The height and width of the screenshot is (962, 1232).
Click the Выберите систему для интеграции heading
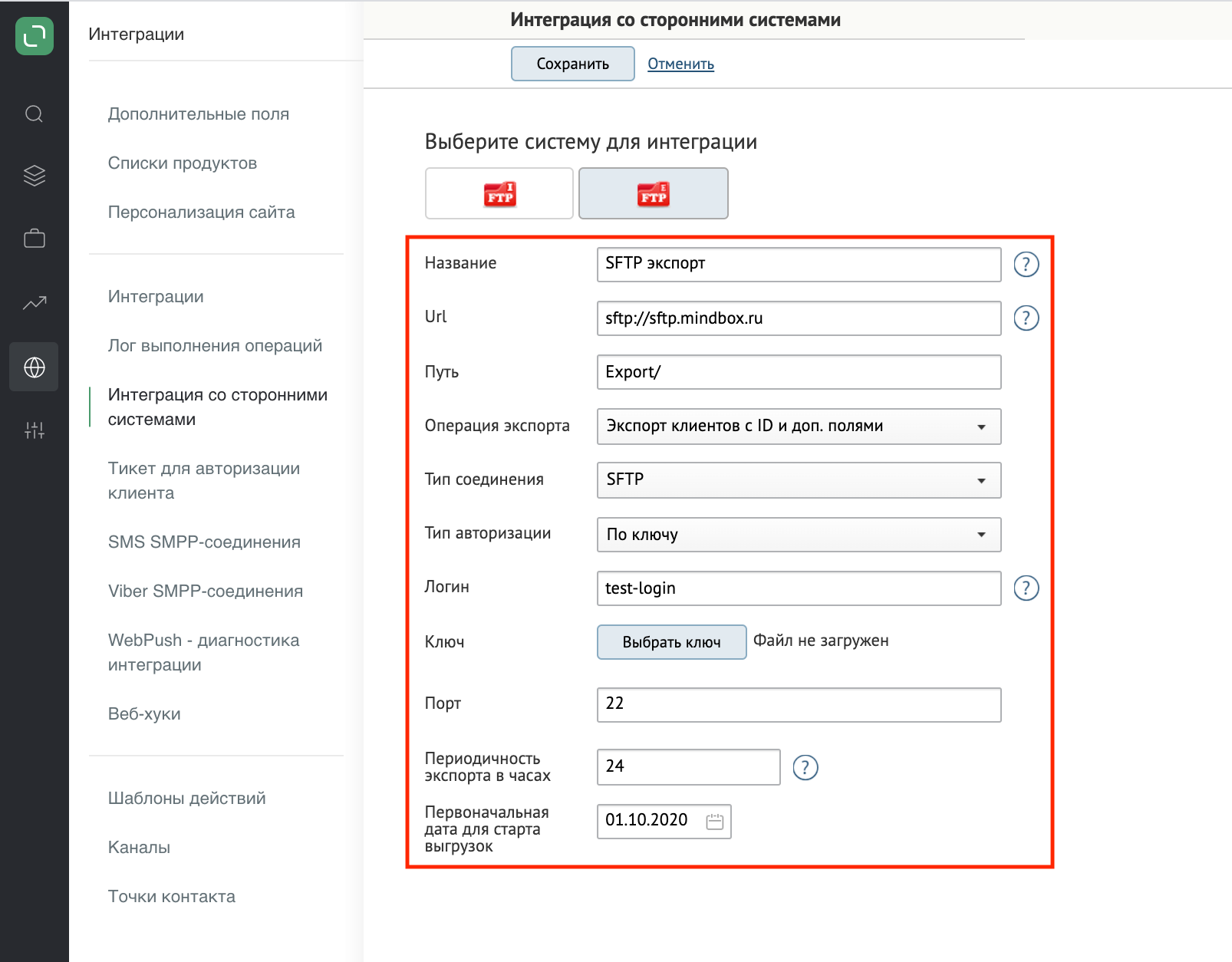tap(591, 142)
